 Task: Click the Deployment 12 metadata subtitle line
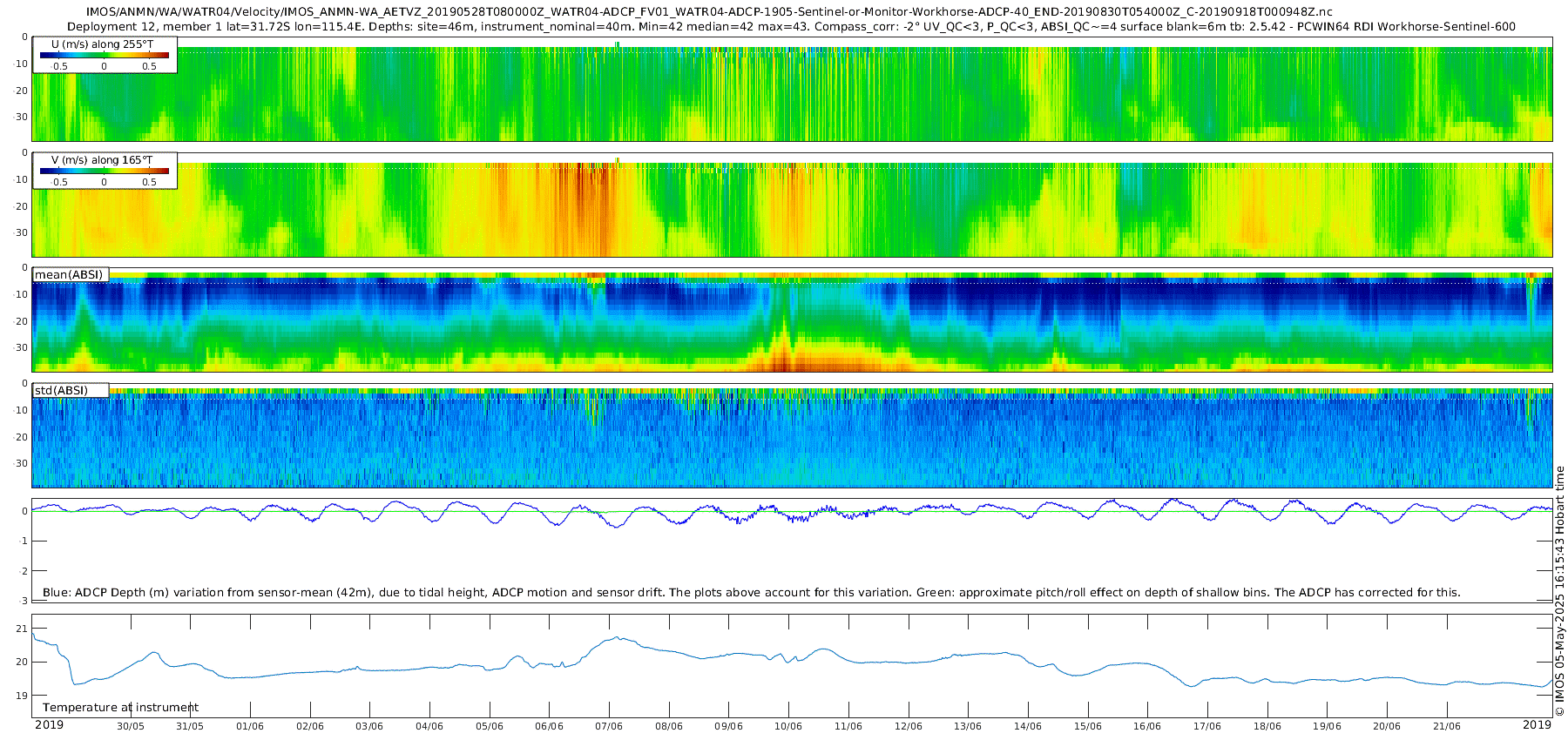(791, 26)
